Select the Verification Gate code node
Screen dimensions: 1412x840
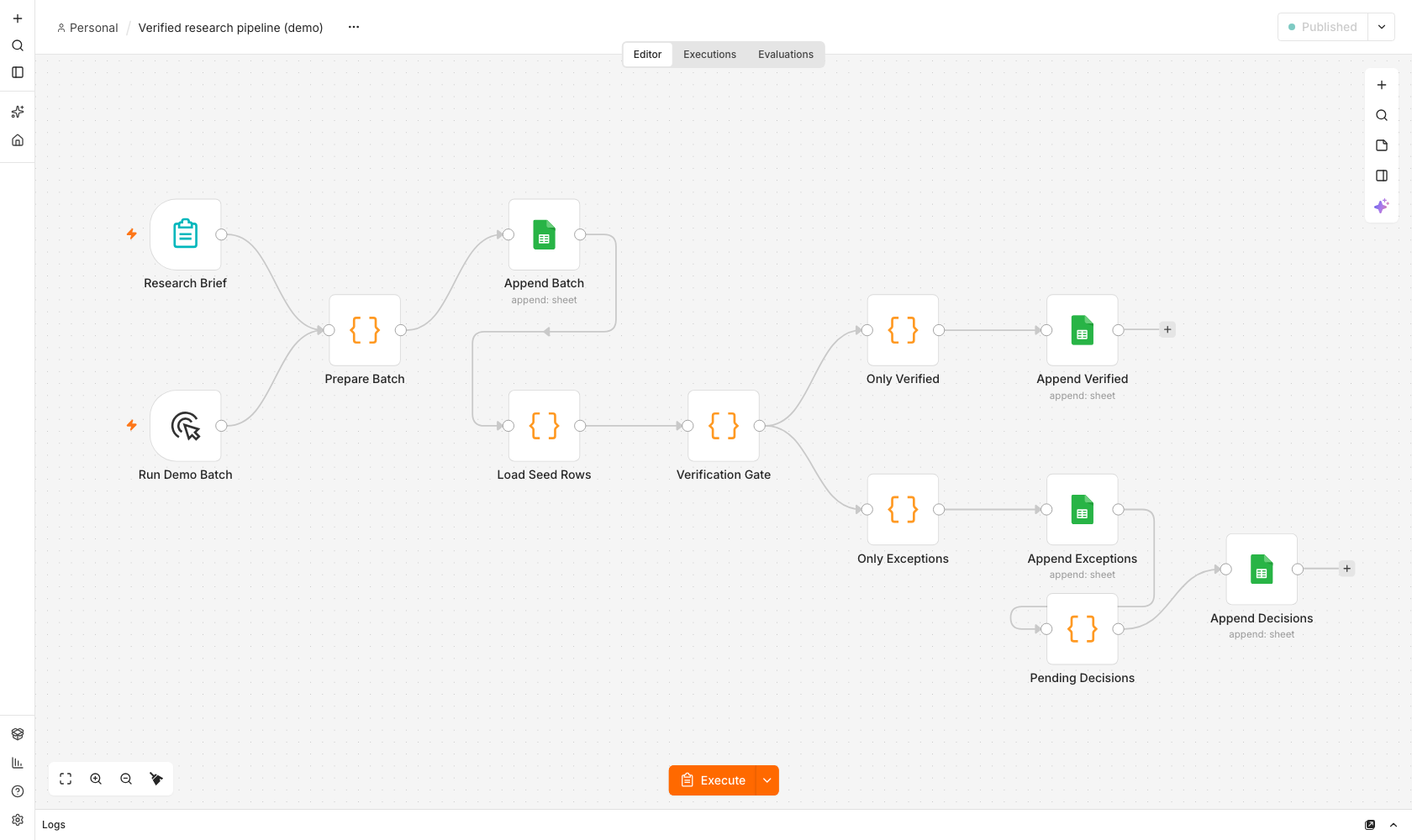click(x=724, y=426)
